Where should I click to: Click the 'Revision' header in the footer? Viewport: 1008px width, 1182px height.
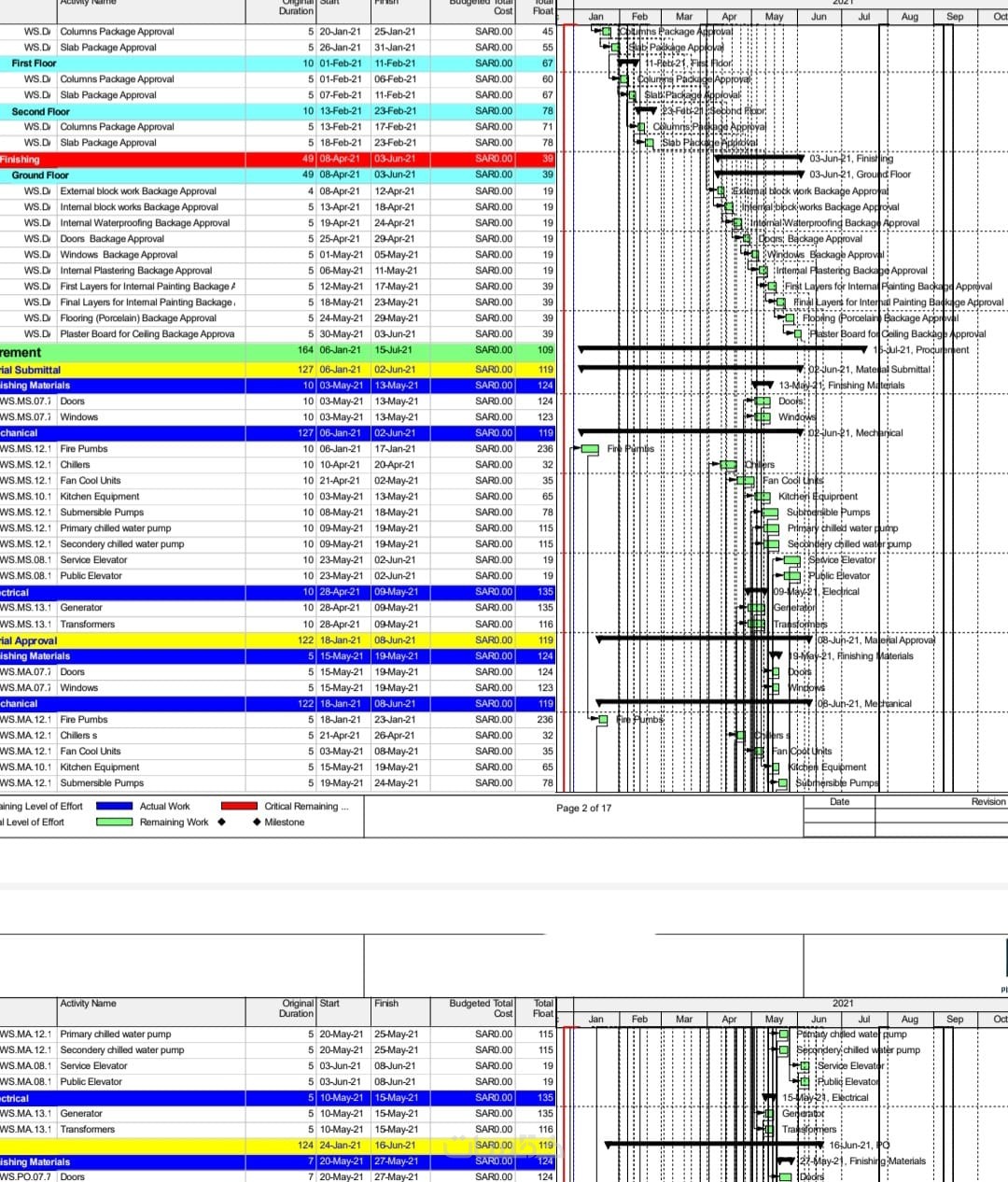(x=988, y=802)
